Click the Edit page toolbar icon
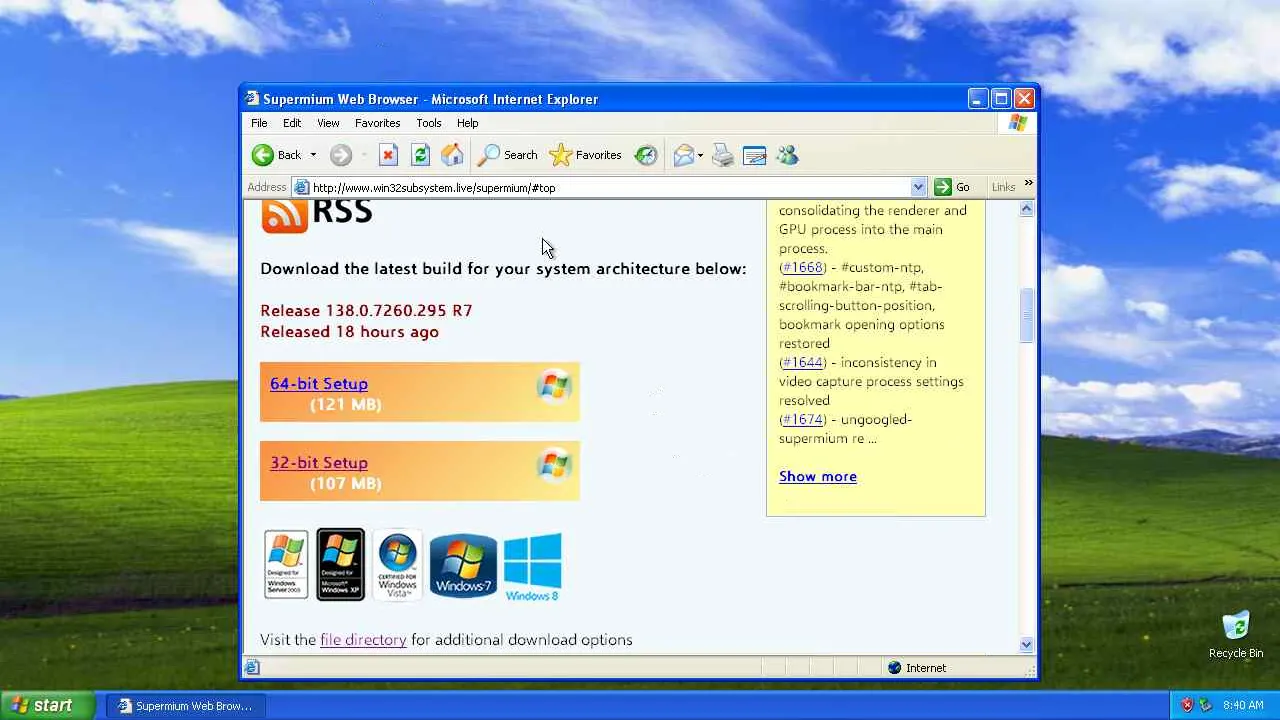The image size is (1280, 720). click(x=755, y=155)
